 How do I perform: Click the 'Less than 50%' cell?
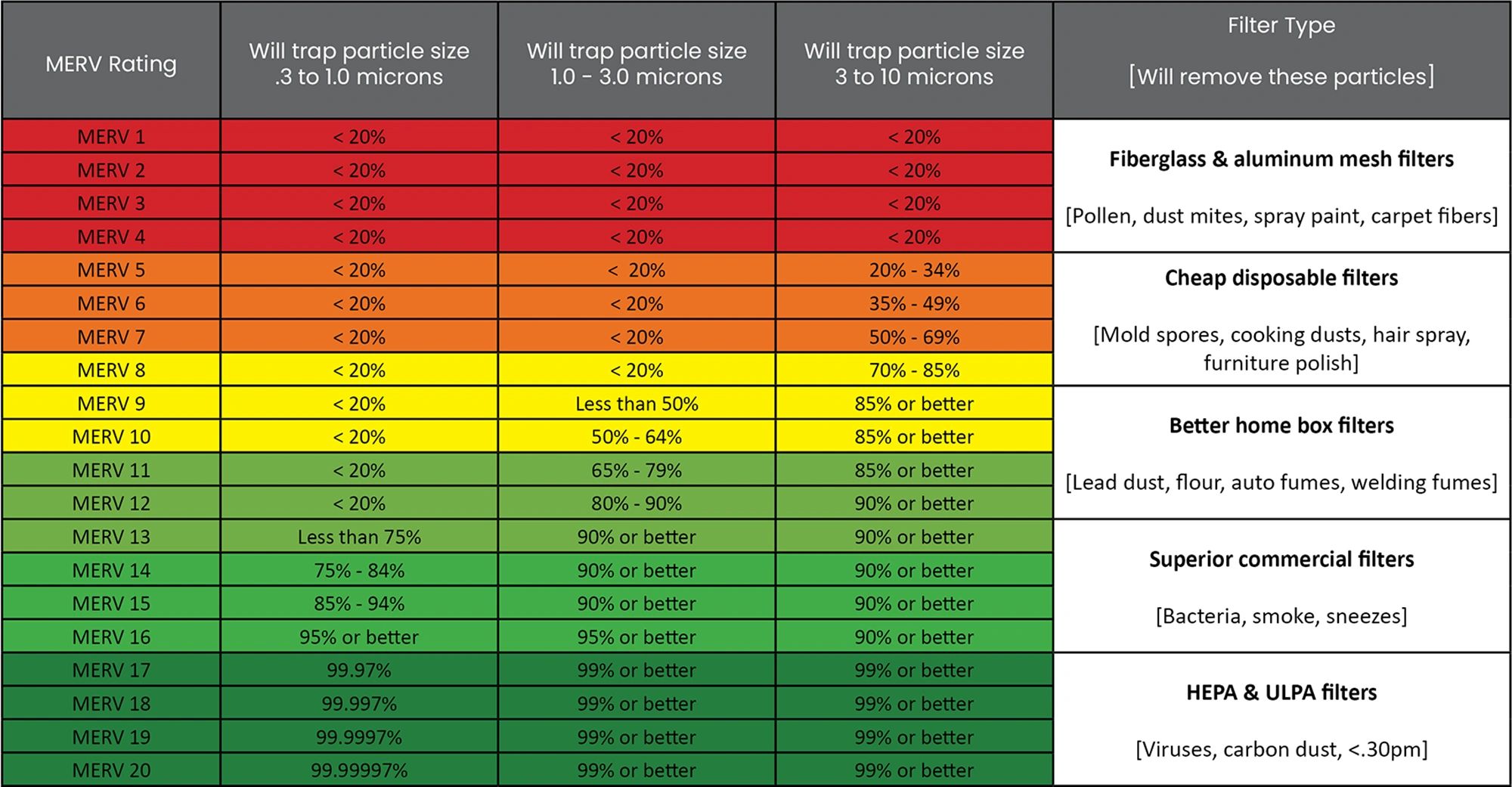(x=637, y=404)
